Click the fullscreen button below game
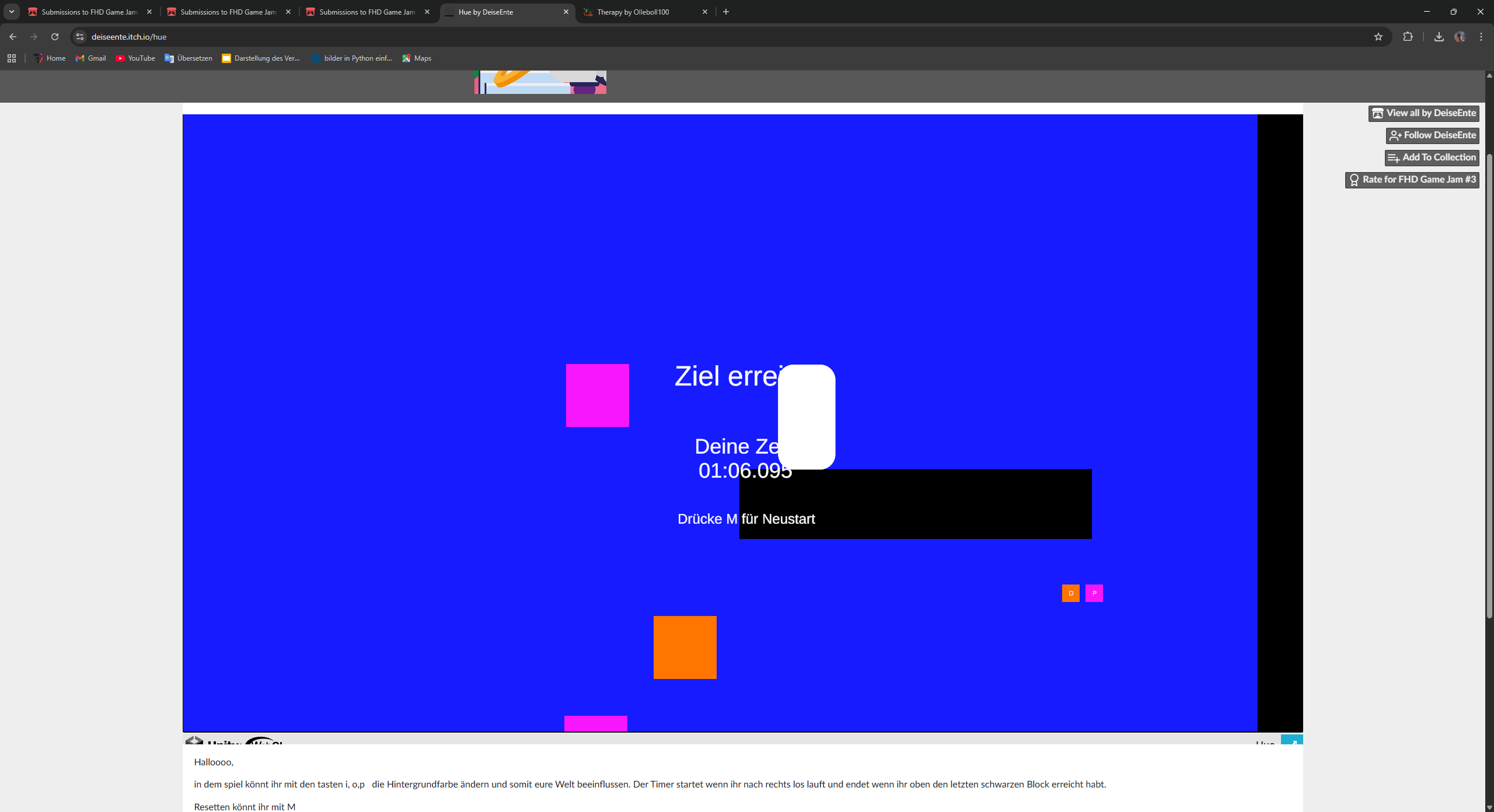This screenshot has height=812, width=1494. [1291, 741]
